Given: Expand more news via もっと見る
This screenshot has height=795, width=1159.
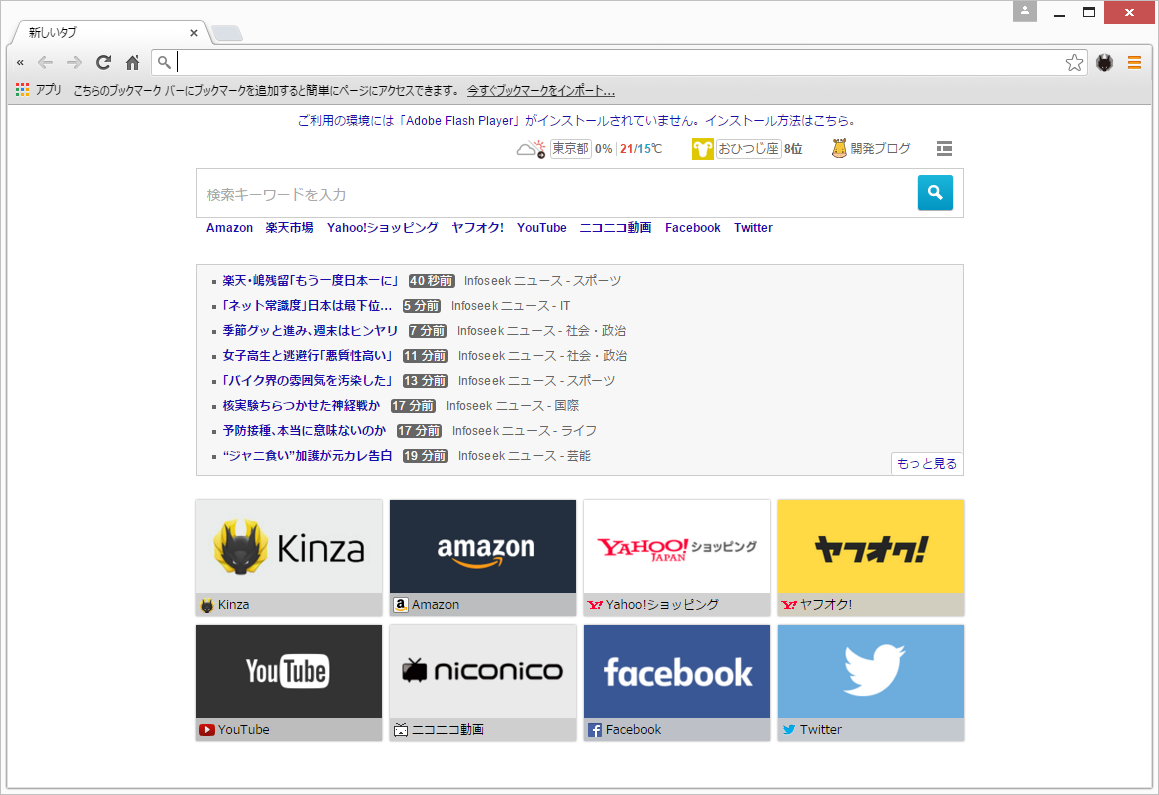Looking at the screenshot, I should (x=926, y=463).
